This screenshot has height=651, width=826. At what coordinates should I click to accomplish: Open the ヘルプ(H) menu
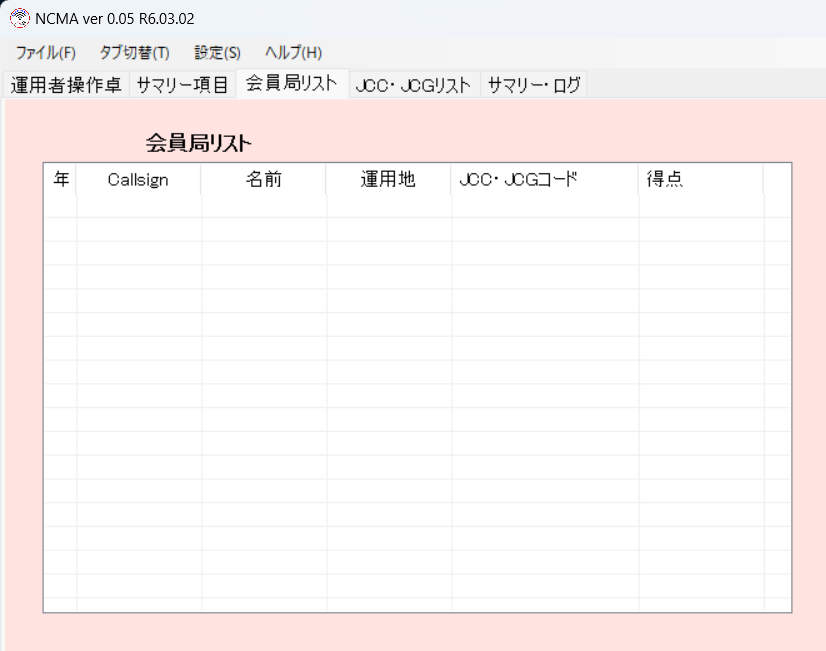coord(293,53)
